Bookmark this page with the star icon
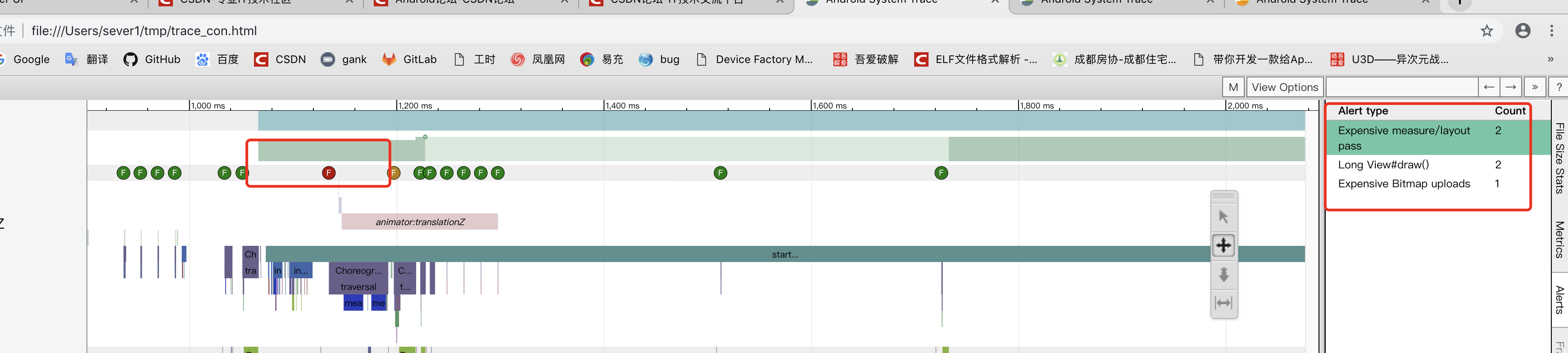The height and width of the screenshot is (353, 1568). click(1487, 31)
